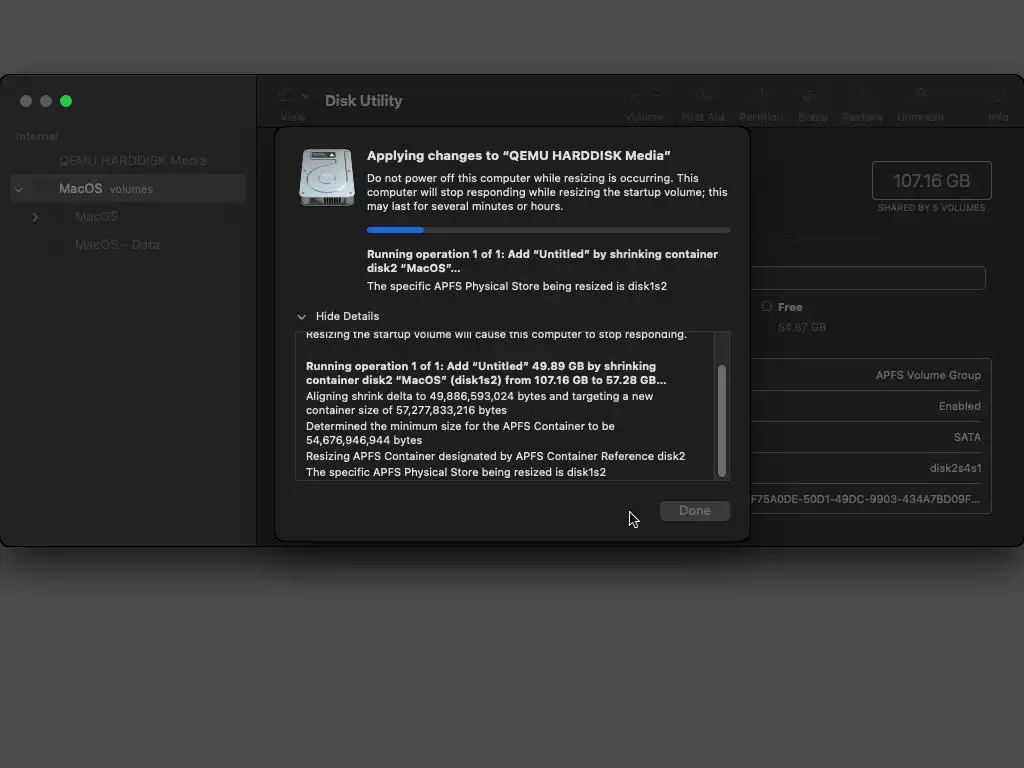Open the Partition toolbar icon
The width and height of the screenshot is (1024, 768).
(761, 97)
